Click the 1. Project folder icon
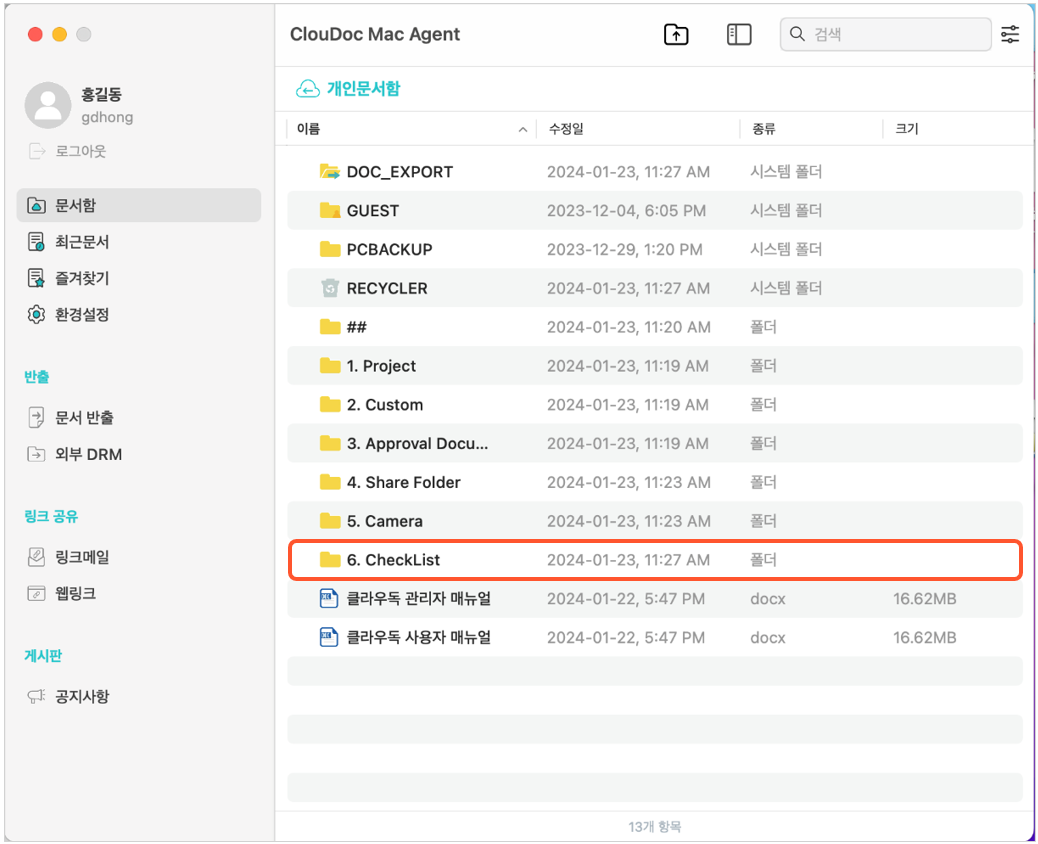This screenshot has width=1038, height=844. click(330, 366)
